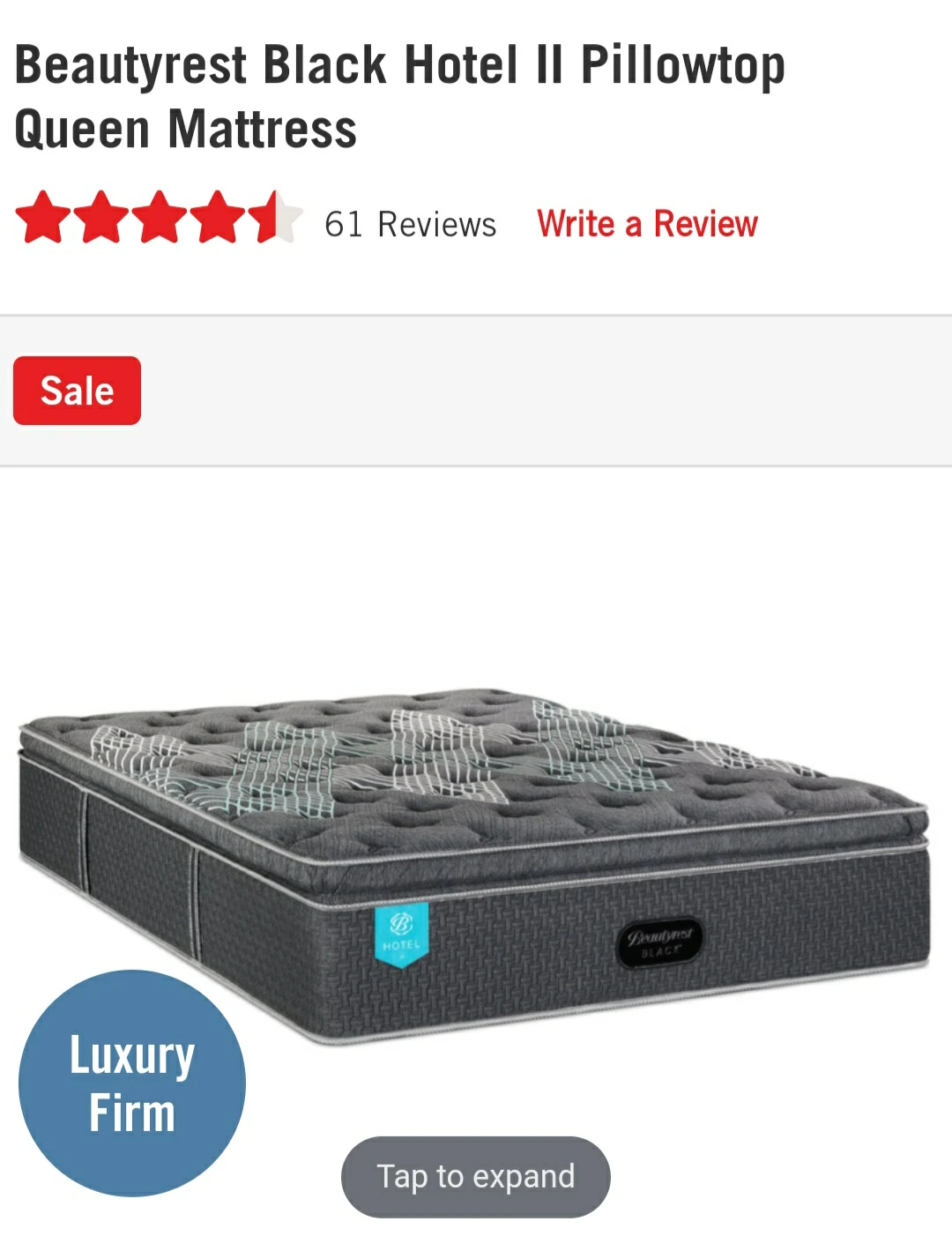Viewport: 952px width, 1236px height.
Task: Click the half-filled fifth rating star
Action: tap(275, 217)
